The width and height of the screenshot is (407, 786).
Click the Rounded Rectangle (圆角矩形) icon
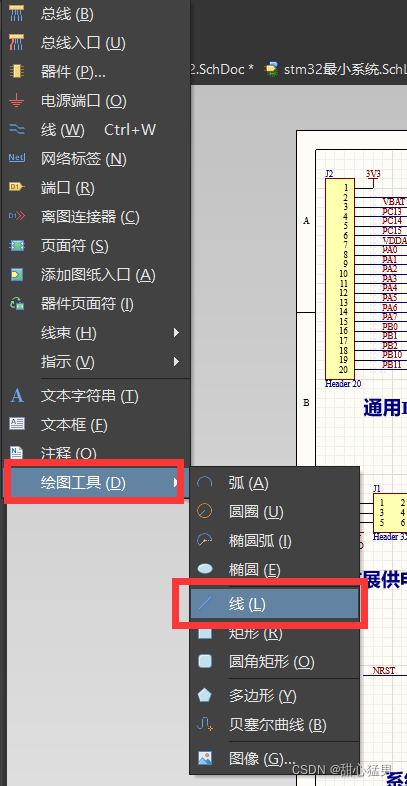[x=205, y=662]
